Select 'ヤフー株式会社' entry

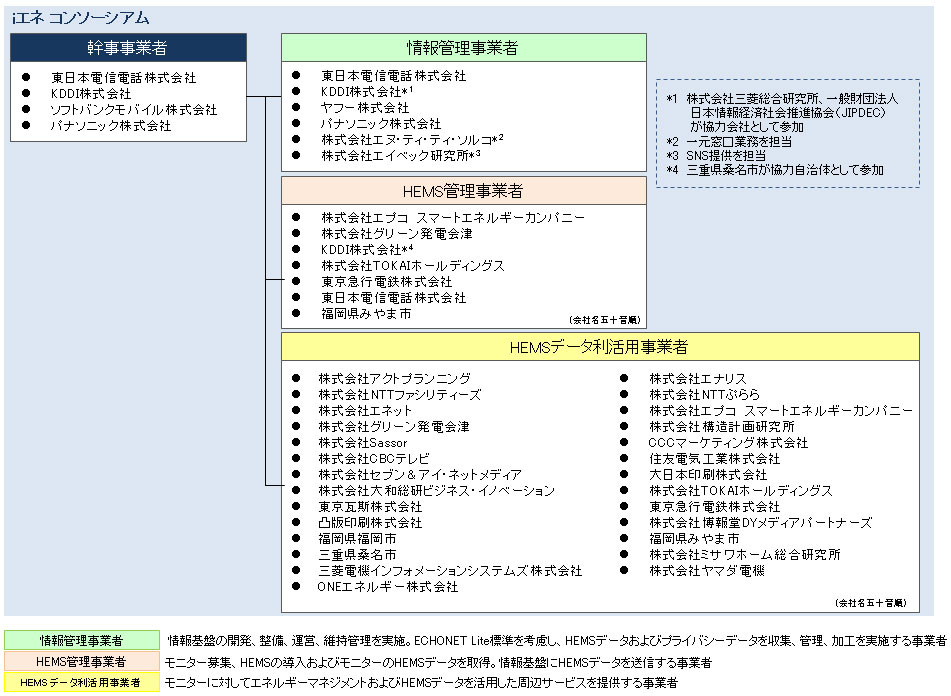[x=365, y=108]
